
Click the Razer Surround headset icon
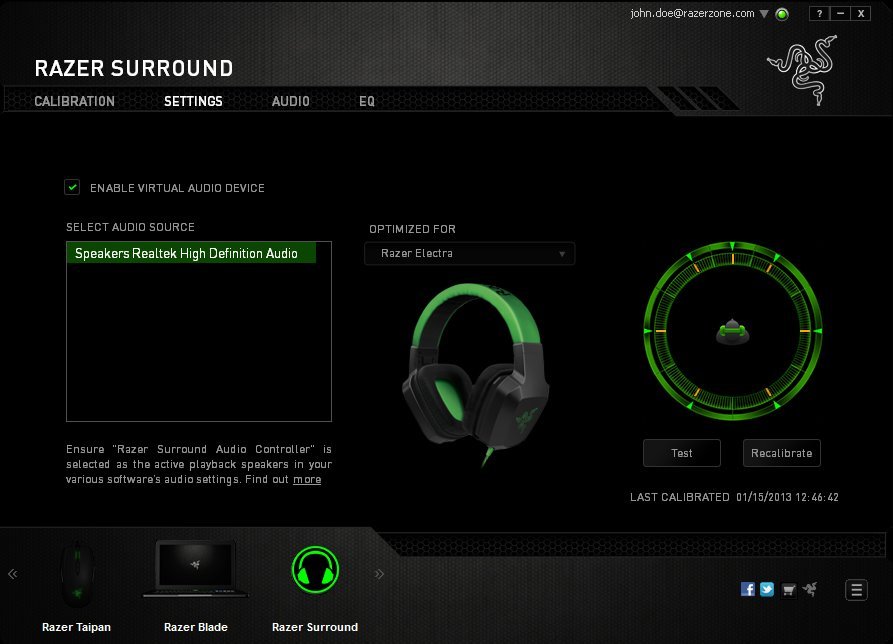coord(314,569)
